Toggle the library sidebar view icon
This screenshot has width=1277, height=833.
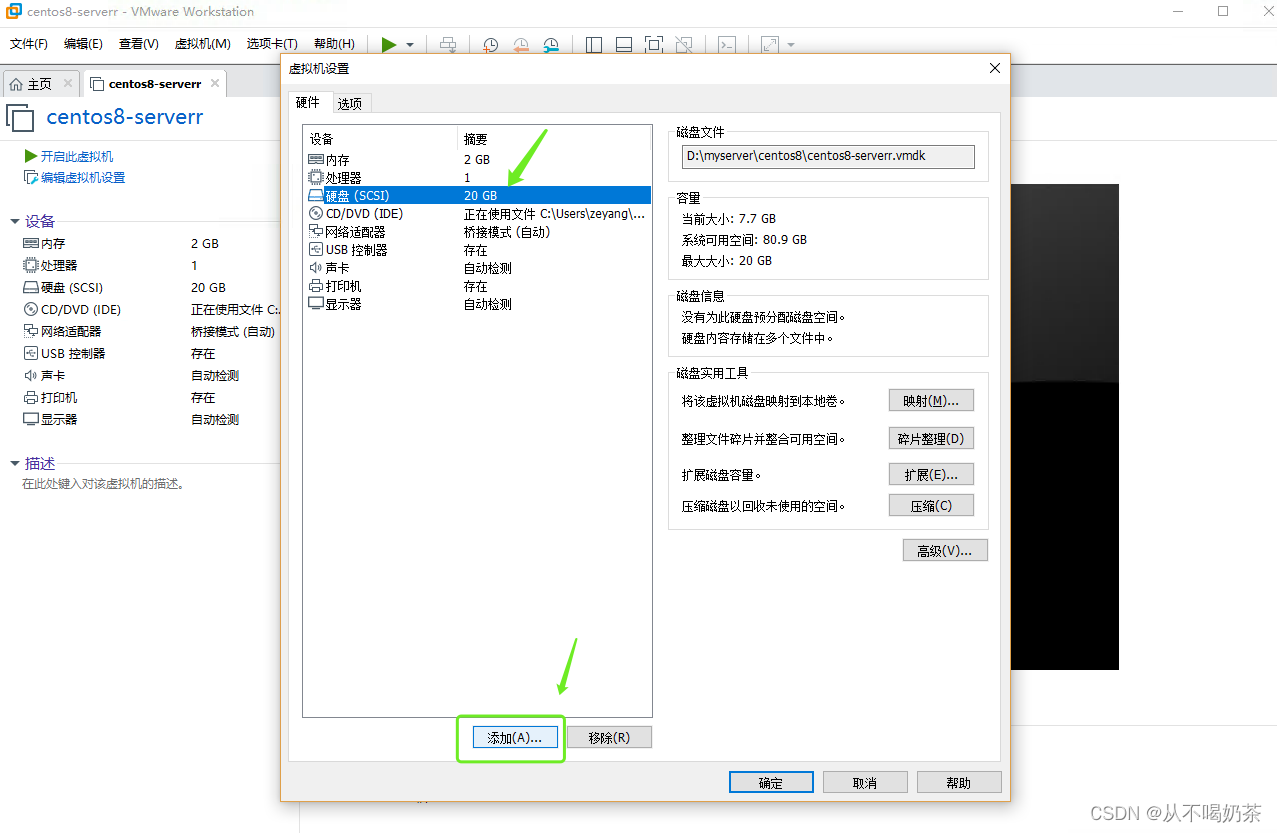[x=594, y=45]
